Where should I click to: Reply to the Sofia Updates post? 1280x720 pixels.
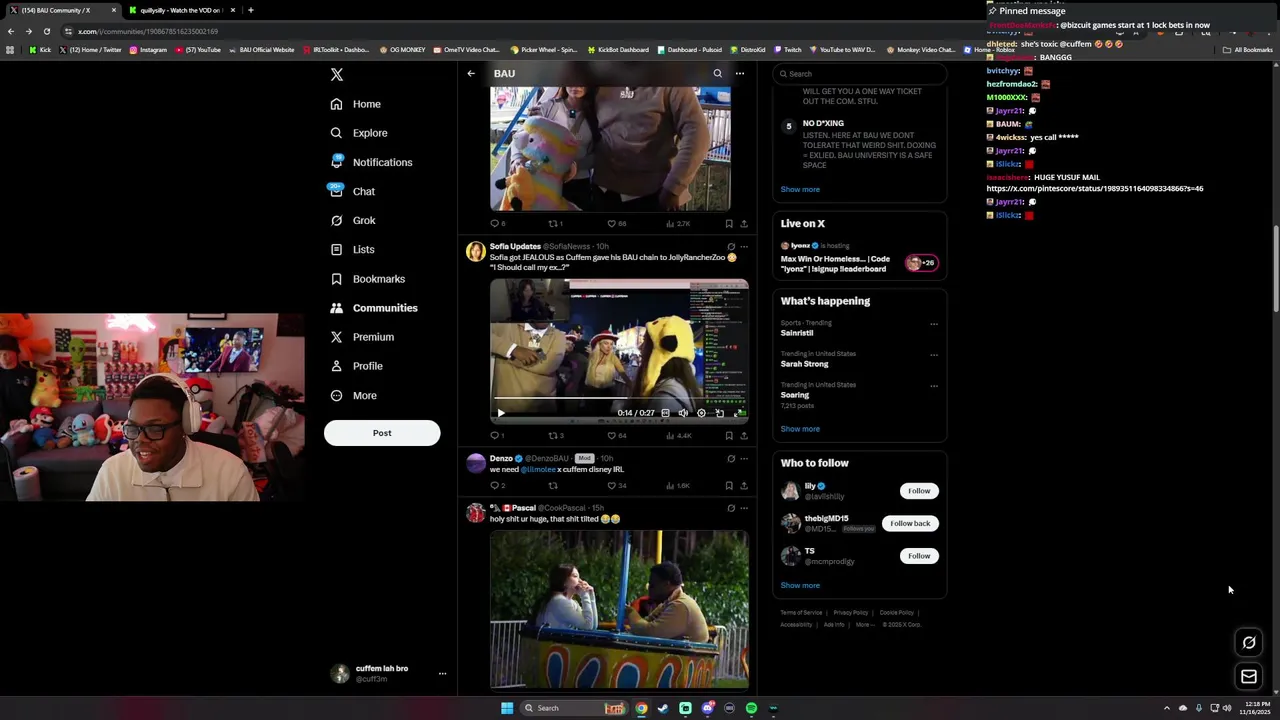click(497, 436)
